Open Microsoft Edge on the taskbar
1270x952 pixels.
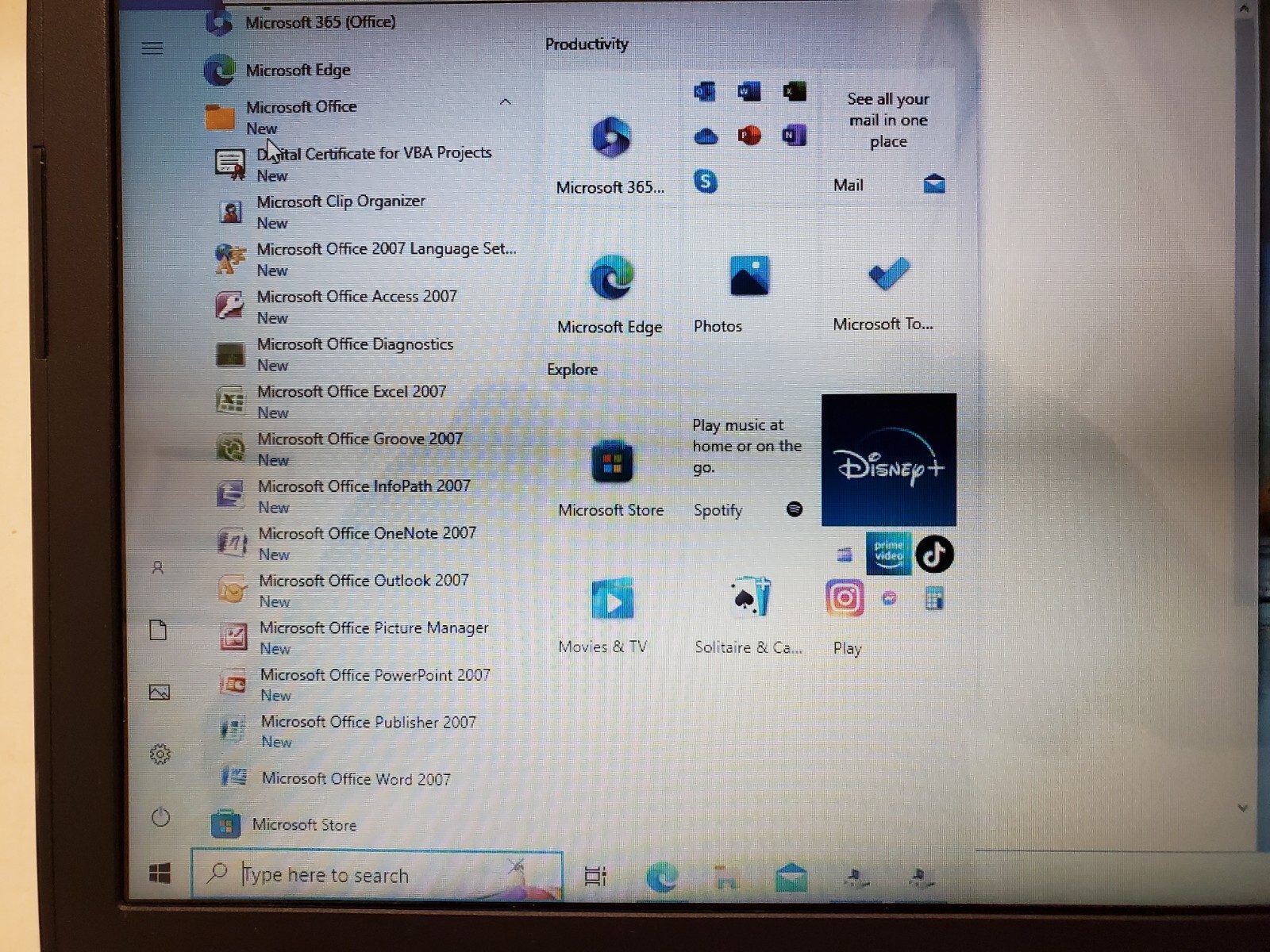pyautogui.click(x=661, y=877)
